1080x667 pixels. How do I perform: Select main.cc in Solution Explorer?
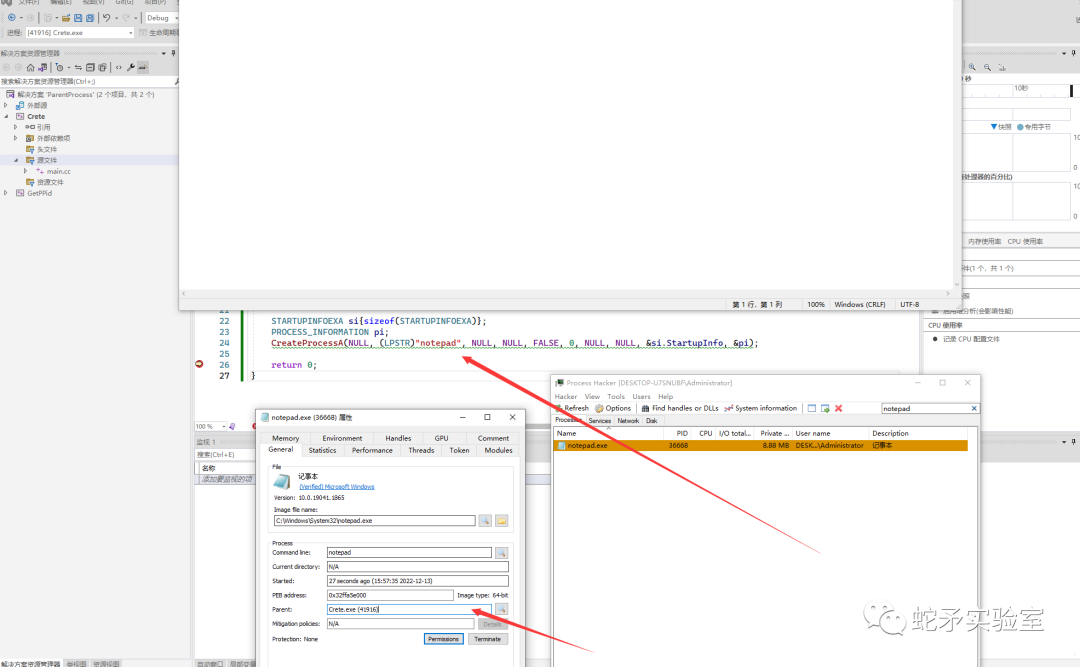tap(59, 171)
